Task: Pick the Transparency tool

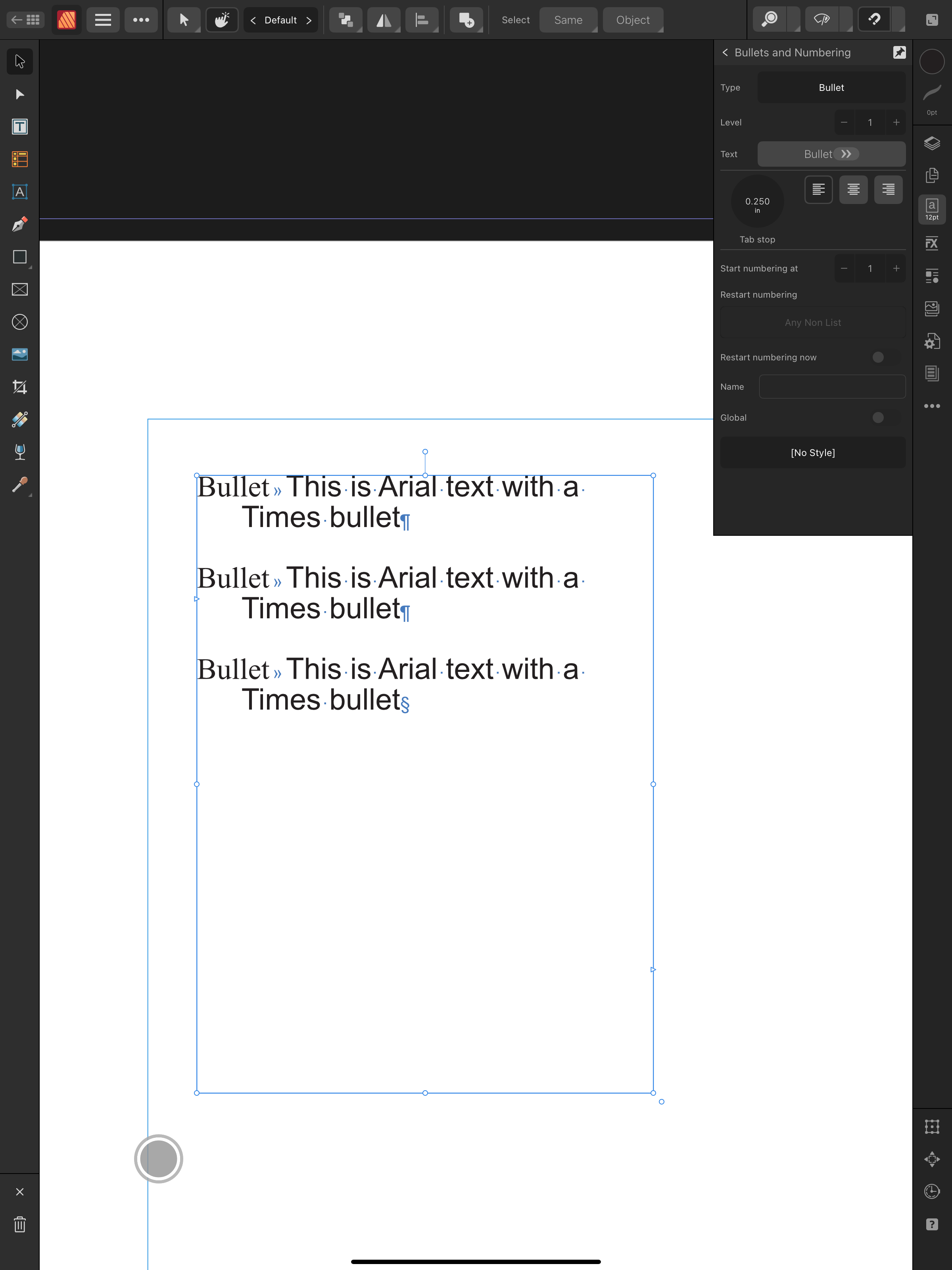Action: click(19, 452)
